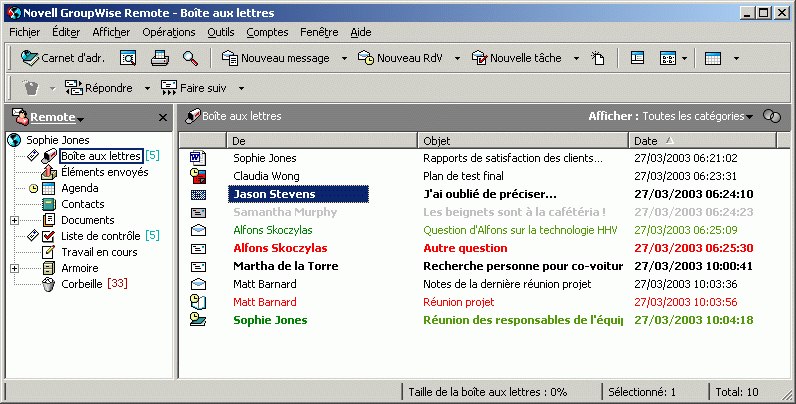This screenshot has height=404, width=796.
Task: Open the Fenêtre menu
Action: [x=319, y=32]
